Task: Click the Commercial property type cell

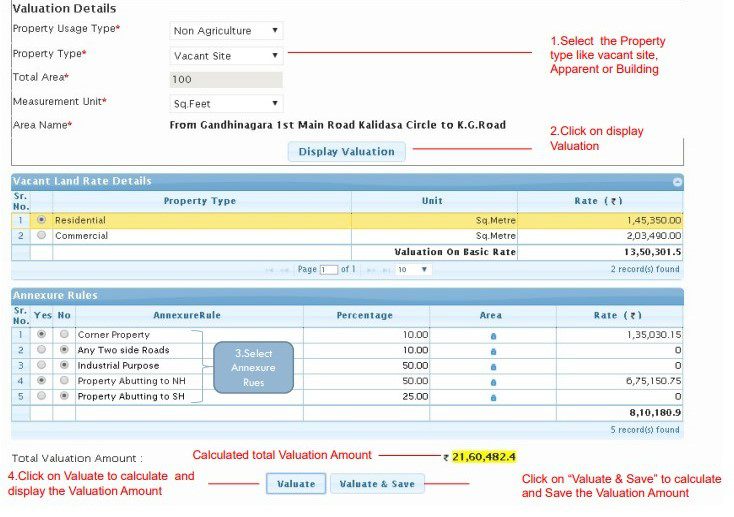Action: click(x=202, y=236)
